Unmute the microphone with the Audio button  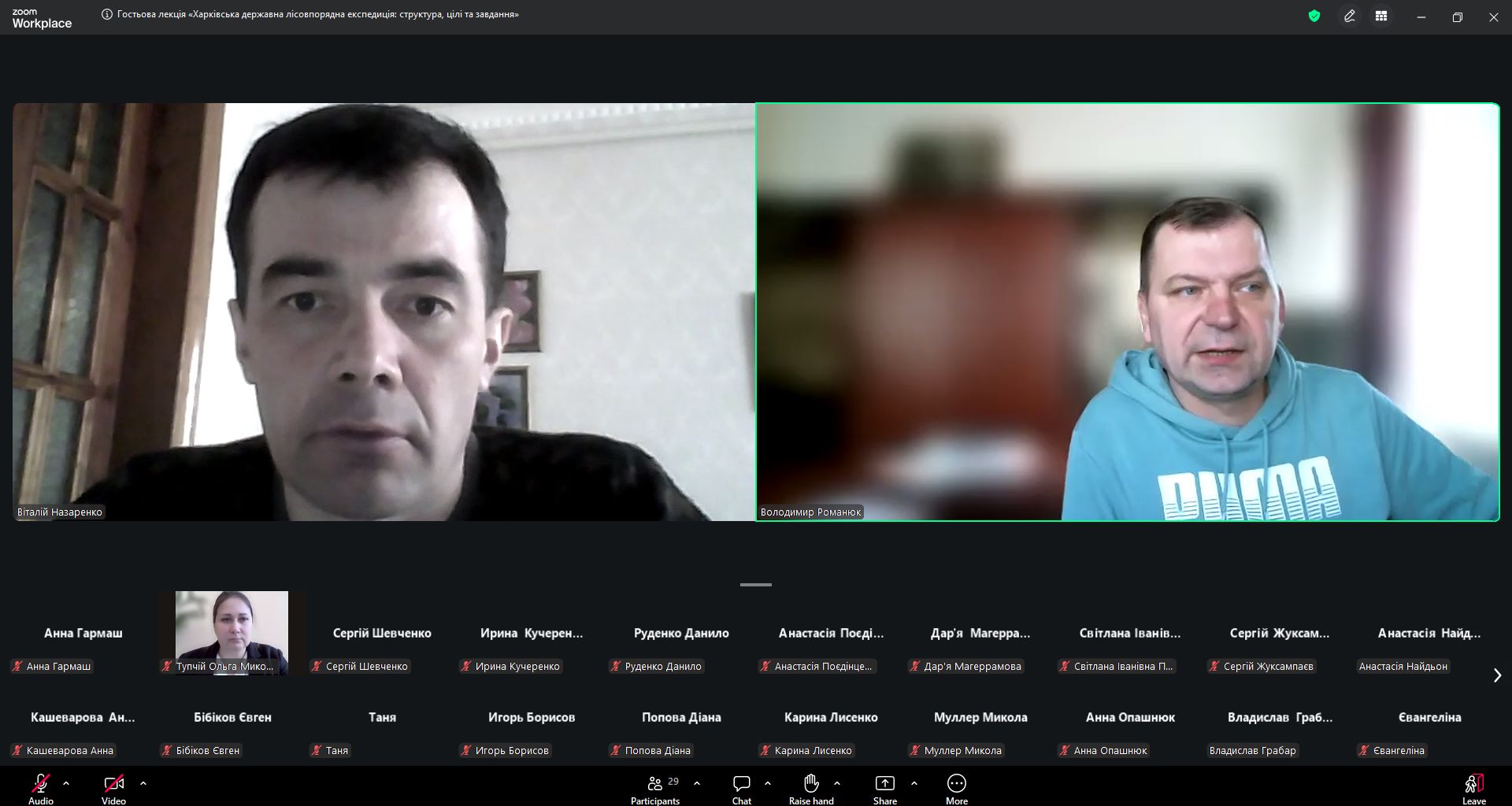pos(41,788)
